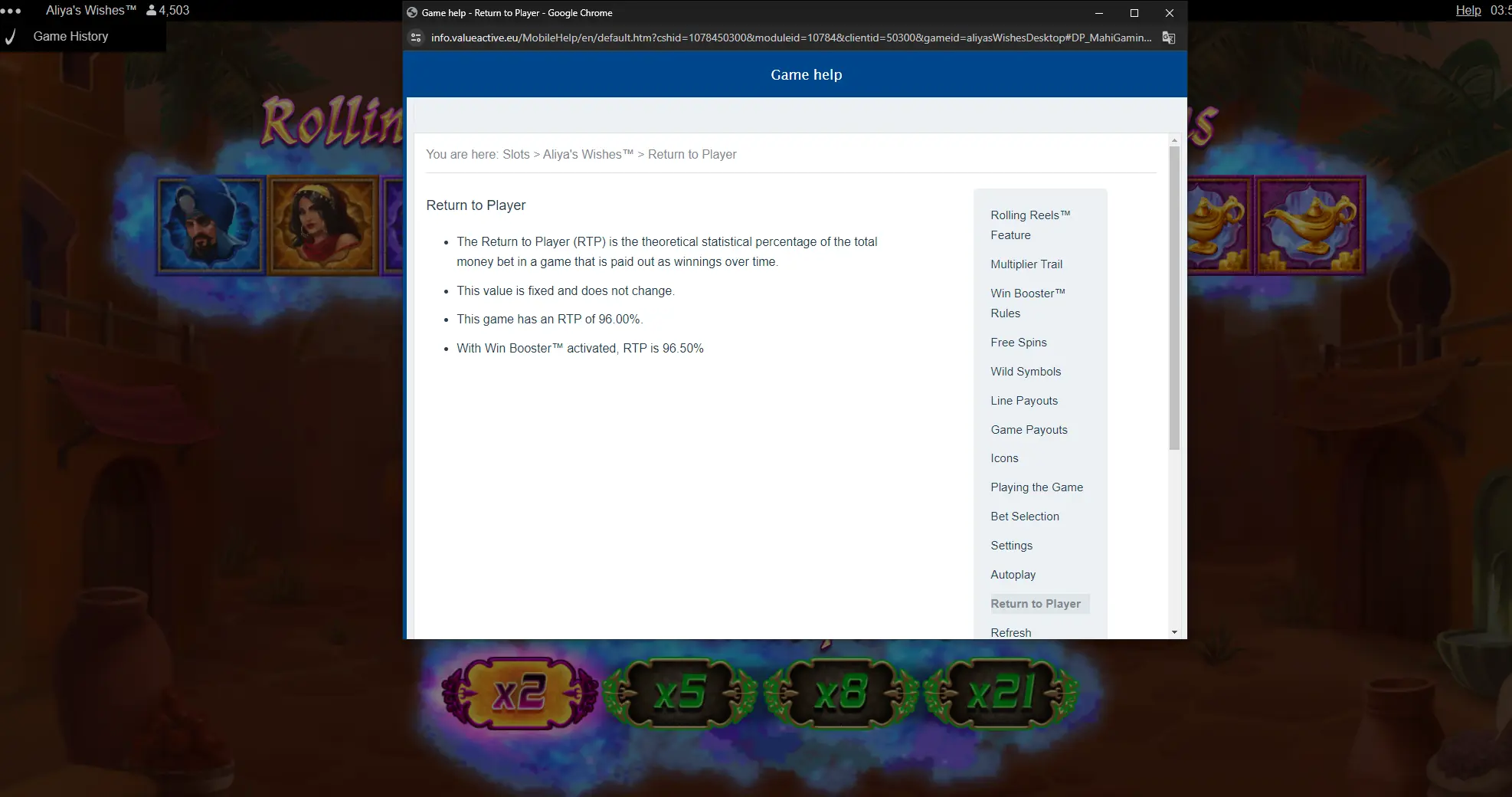Open Line Payouts help topic
Image resolution: width=1512 pixels, height=797 pixels.
[x=1024, y=401]
